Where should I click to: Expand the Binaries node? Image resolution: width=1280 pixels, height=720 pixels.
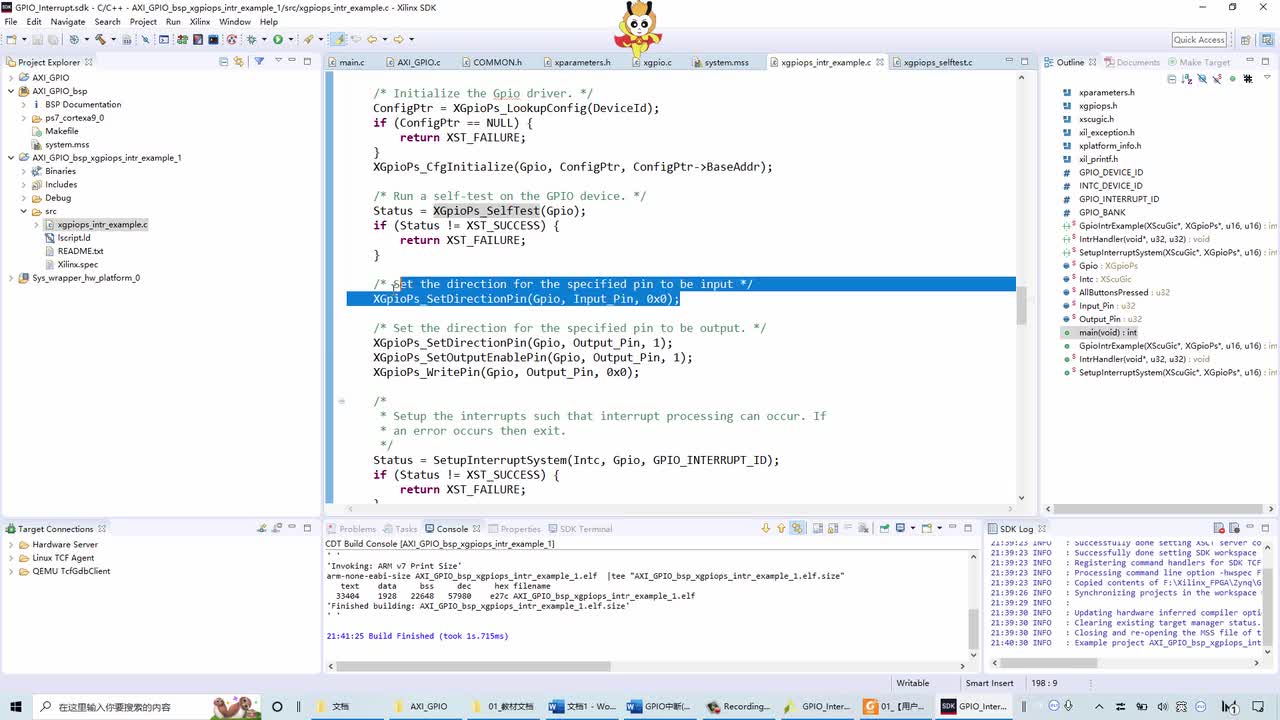click(x=24, y=171)
